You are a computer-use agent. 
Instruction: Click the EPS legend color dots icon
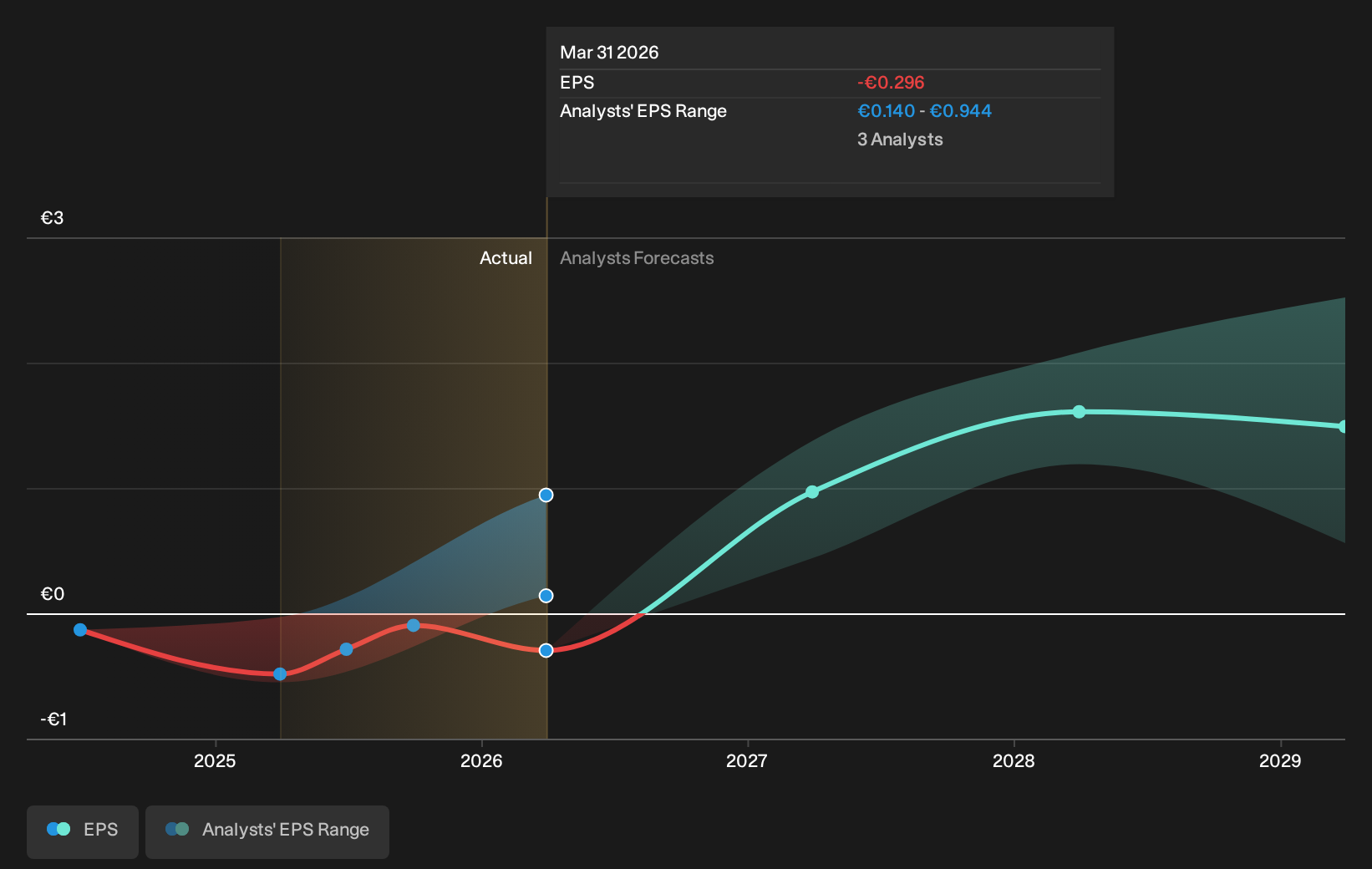58,829
